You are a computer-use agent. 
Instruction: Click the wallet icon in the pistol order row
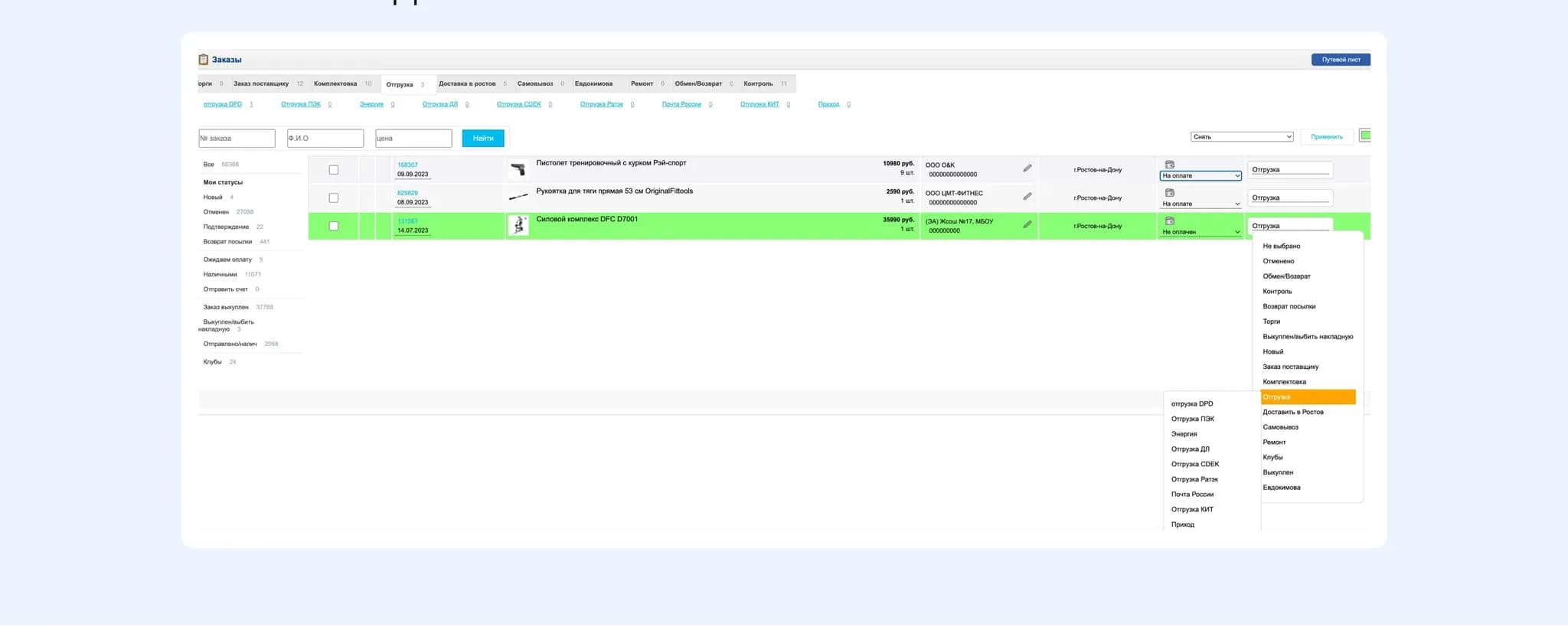(1169, 165)
